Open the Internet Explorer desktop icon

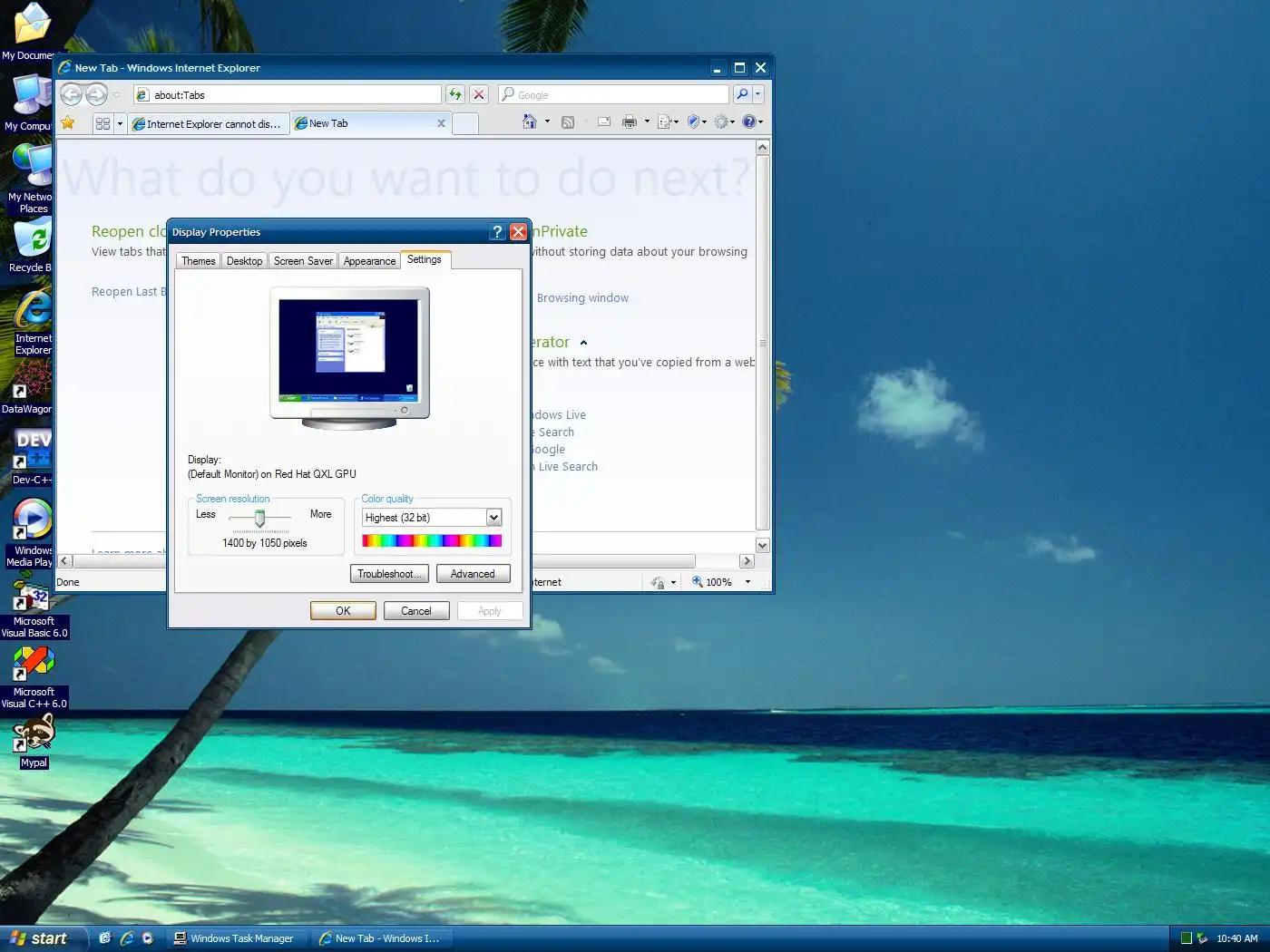click(x=34, y=322)
